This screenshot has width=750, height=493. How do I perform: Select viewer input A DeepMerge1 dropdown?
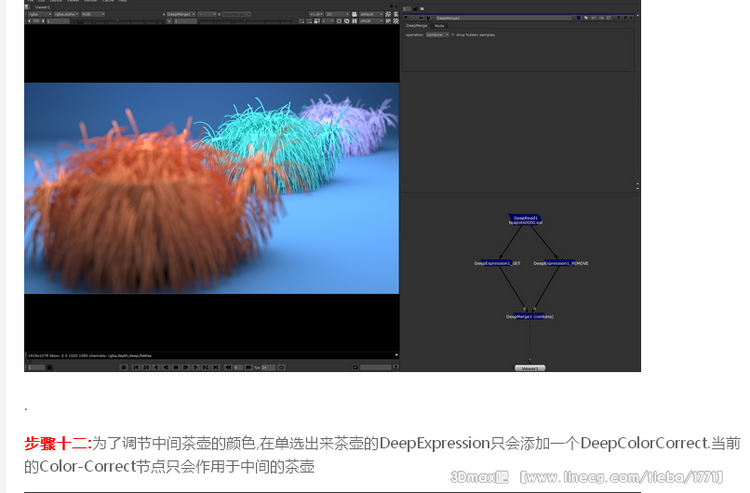coord(179,14)
